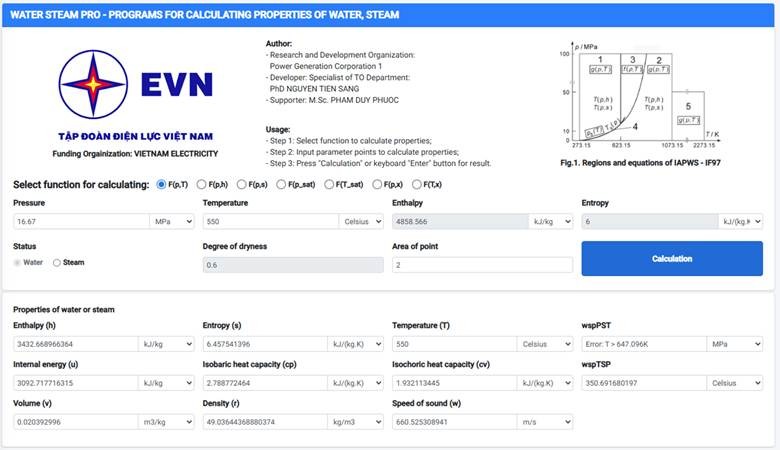Choose the F(p,s) calculation function

click(246, 184)
